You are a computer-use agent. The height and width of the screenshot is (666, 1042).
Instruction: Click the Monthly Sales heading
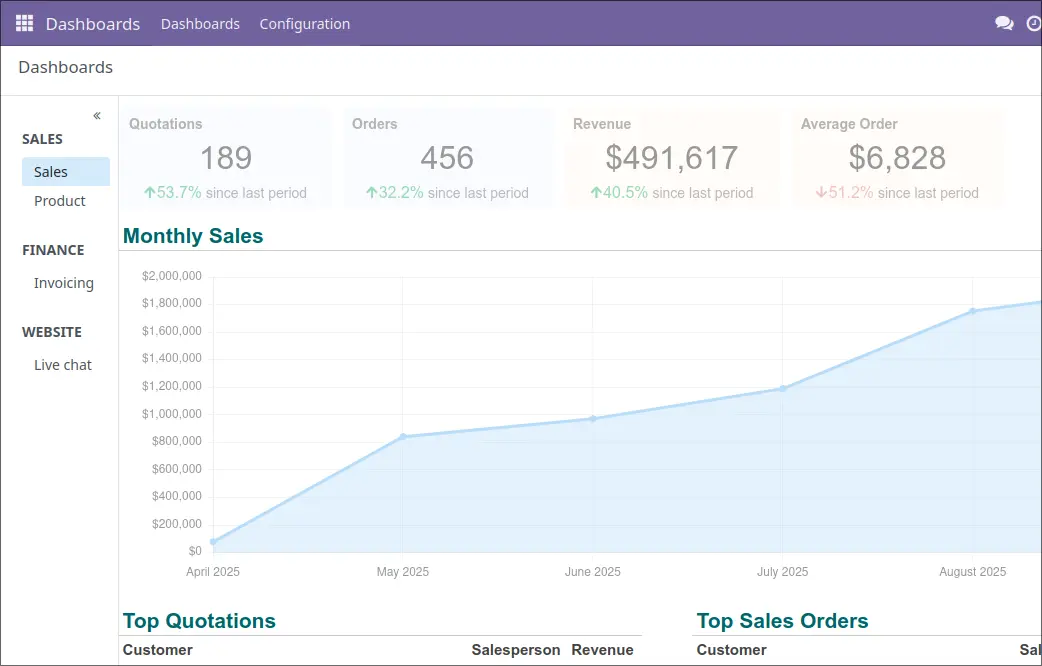tap(193, 237)
